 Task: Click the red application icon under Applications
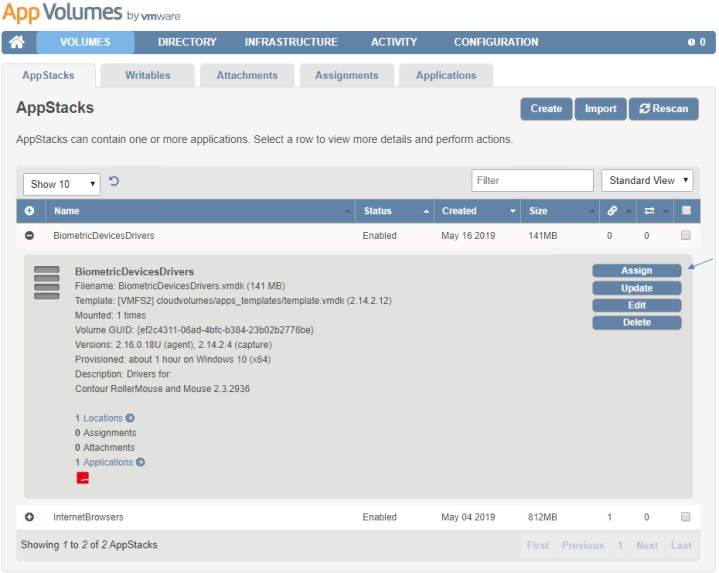(83, 478)
